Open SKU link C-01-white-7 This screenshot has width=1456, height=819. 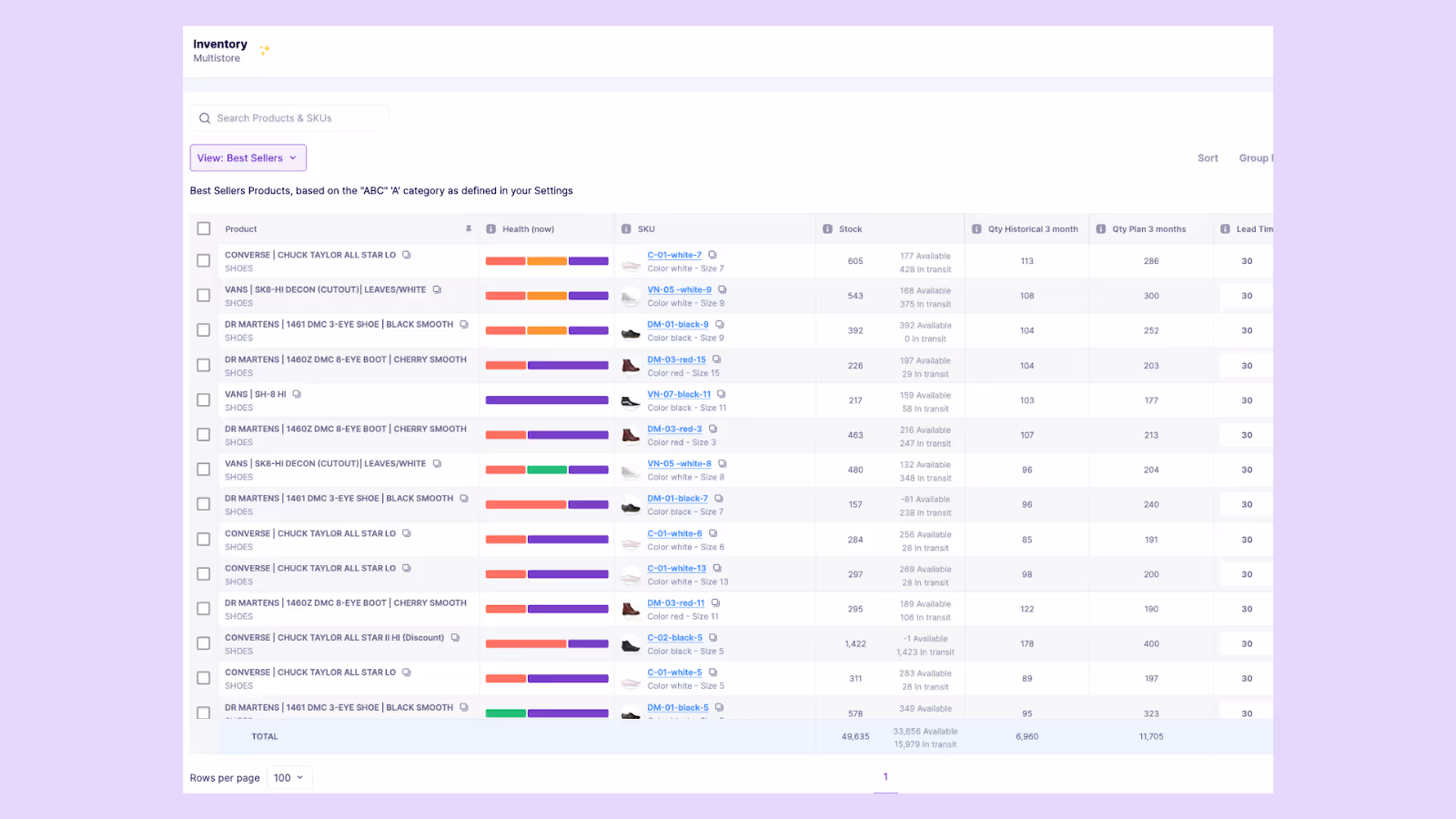pyautogui.click(x=674, y=255)
